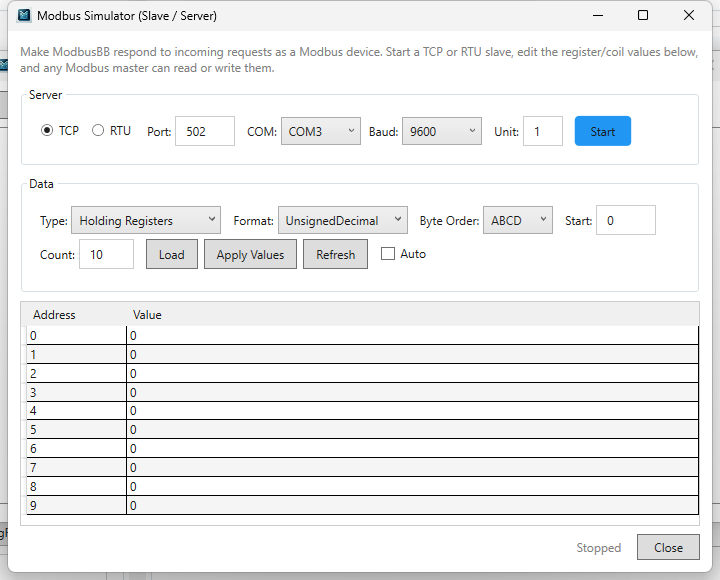This screenshot has width=720, height=580.
Task: Maximize the Modbus Simulator window
Action: (x=643, y=16)
